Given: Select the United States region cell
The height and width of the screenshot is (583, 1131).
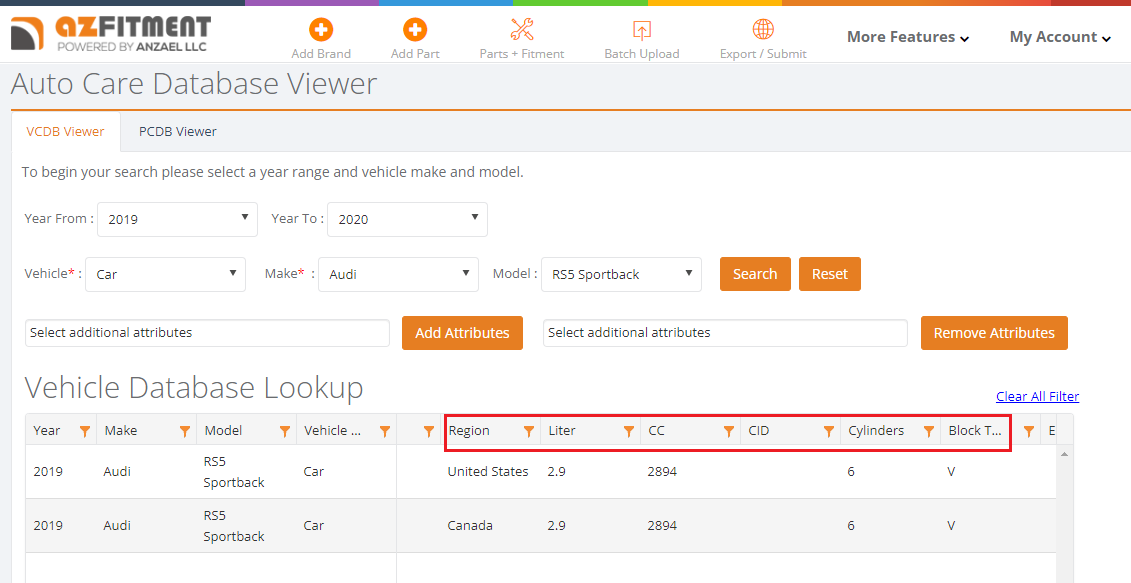Looking at the screenshot, I should (x=488, y=471).
